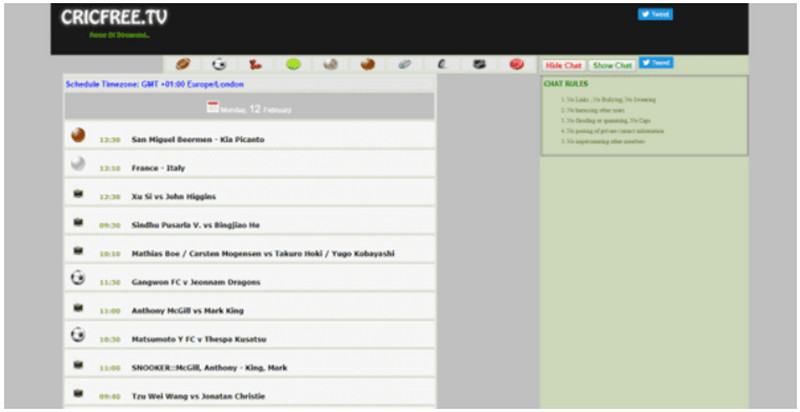Click the calendar icon beside Monday 12 February
This screenshot has height=412, width=800.
point(212,107)
